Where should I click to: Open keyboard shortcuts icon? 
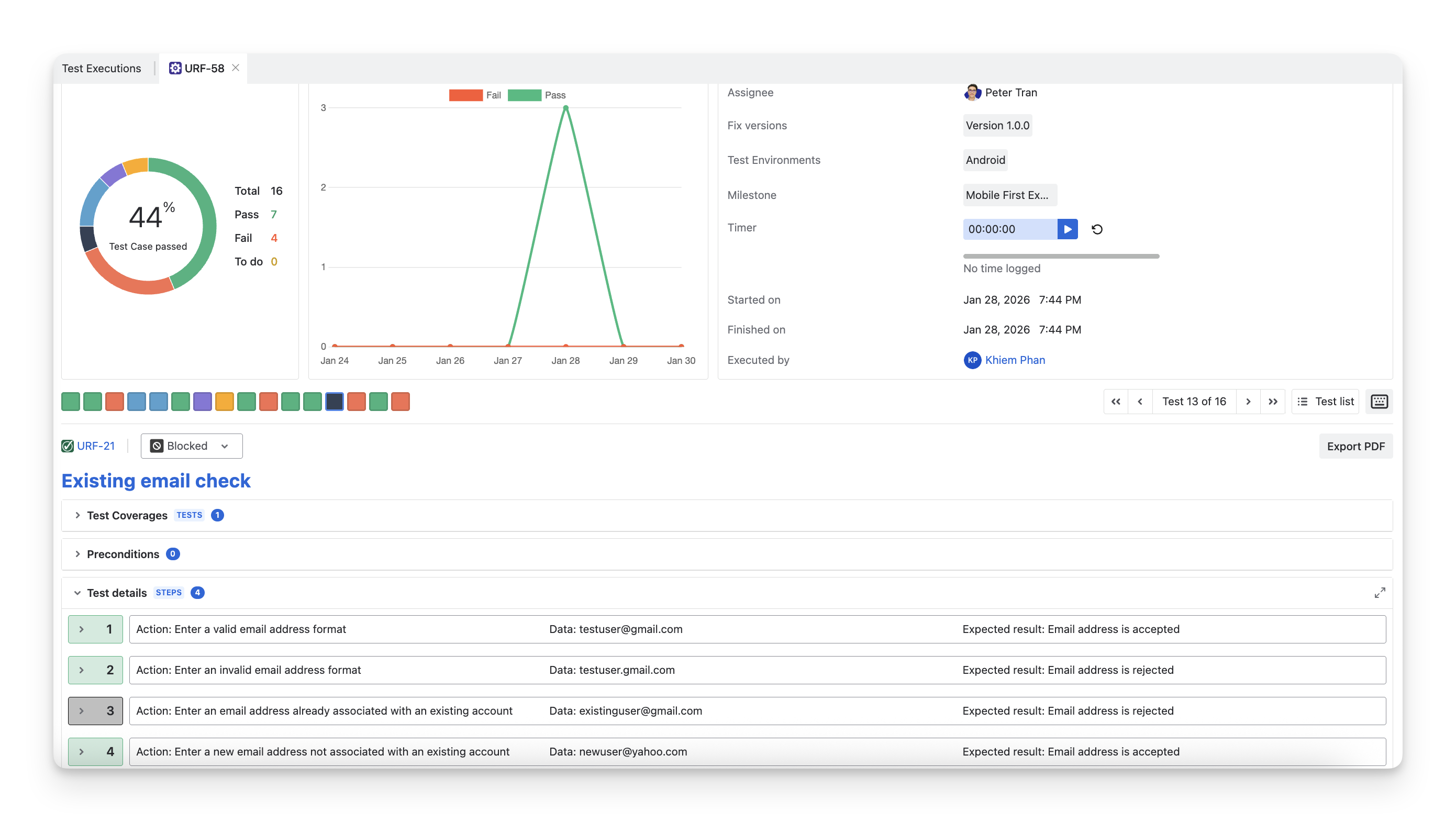[1379, 402]
